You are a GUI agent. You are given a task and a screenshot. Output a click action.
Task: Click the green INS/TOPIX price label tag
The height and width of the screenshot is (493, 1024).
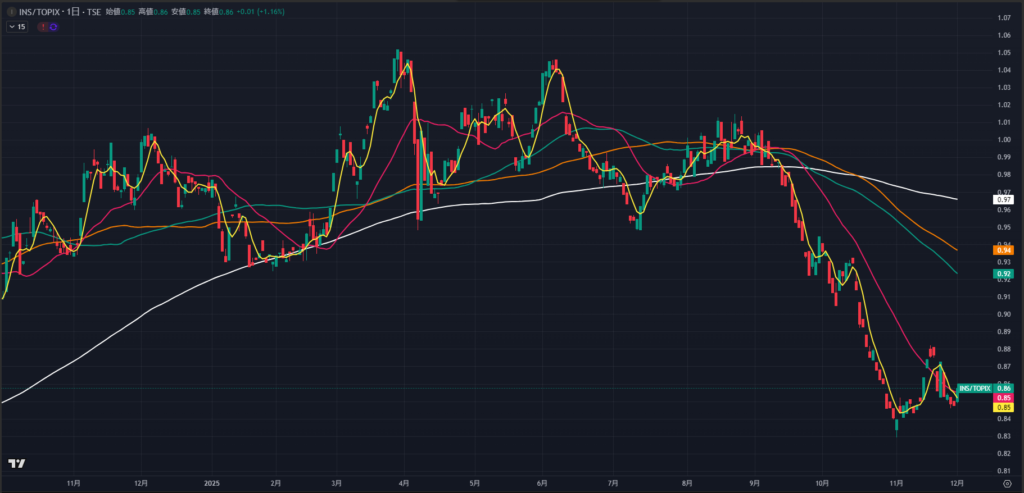[x=973, y=387]
